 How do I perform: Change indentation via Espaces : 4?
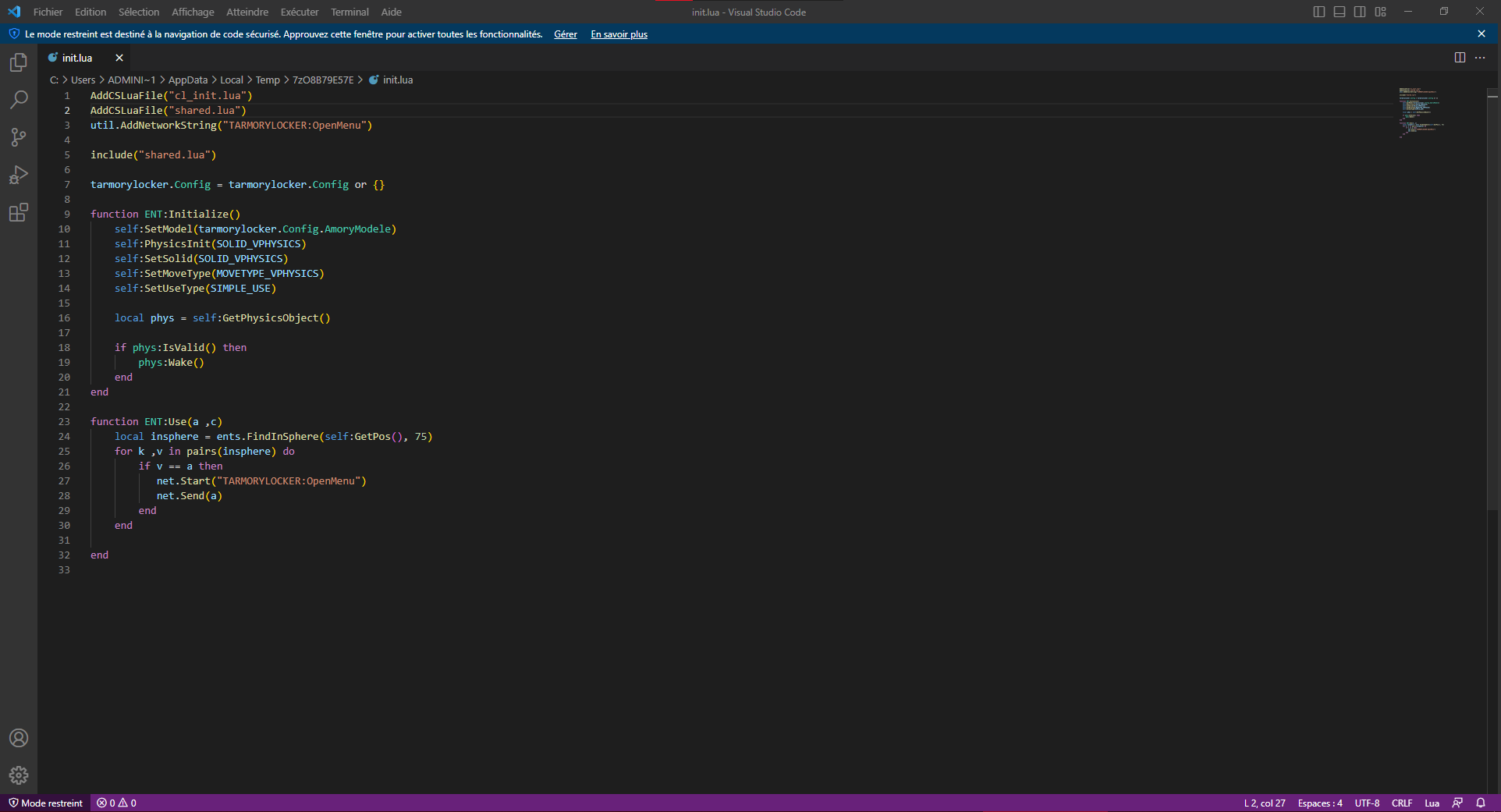(x=1320, y=803)
